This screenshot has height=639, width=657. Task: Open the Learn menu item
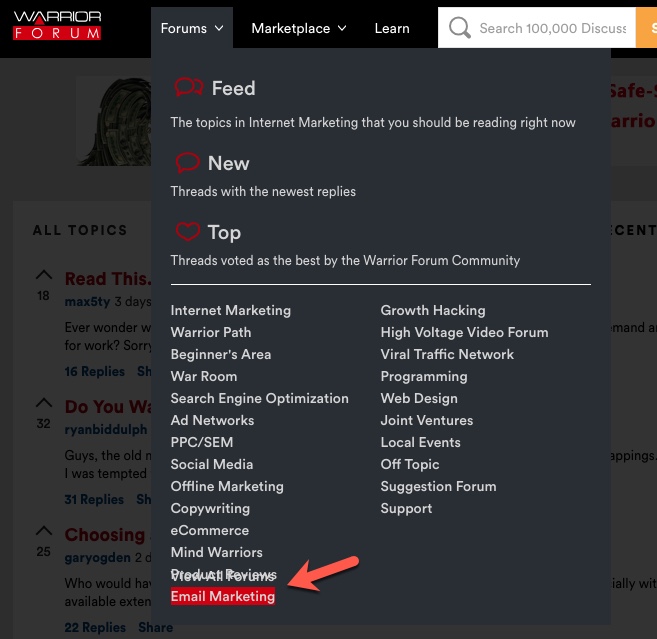point(391,28)
